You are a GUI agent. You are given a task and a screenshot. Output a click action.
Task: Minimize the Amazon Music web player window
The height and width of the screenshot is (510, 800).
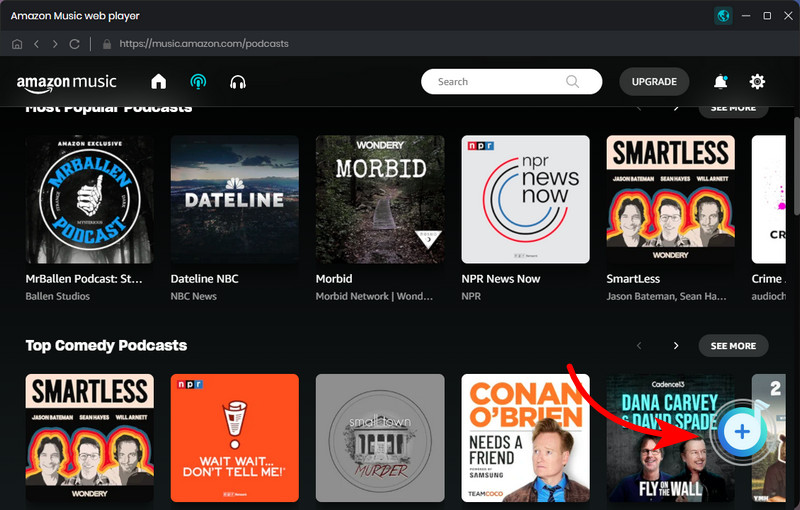[746, 16]
